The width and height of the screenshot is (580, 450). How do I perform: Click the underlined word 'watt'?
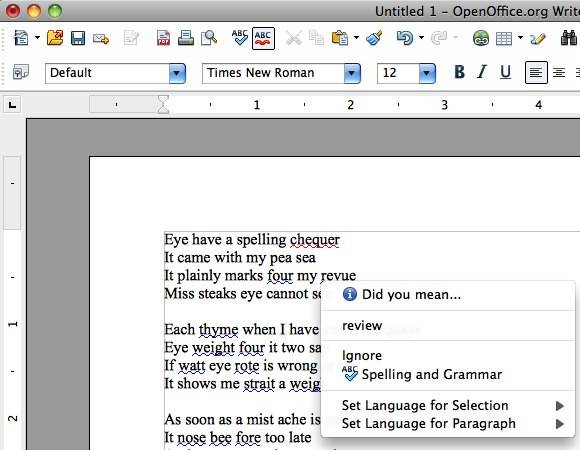pos(192,366)
